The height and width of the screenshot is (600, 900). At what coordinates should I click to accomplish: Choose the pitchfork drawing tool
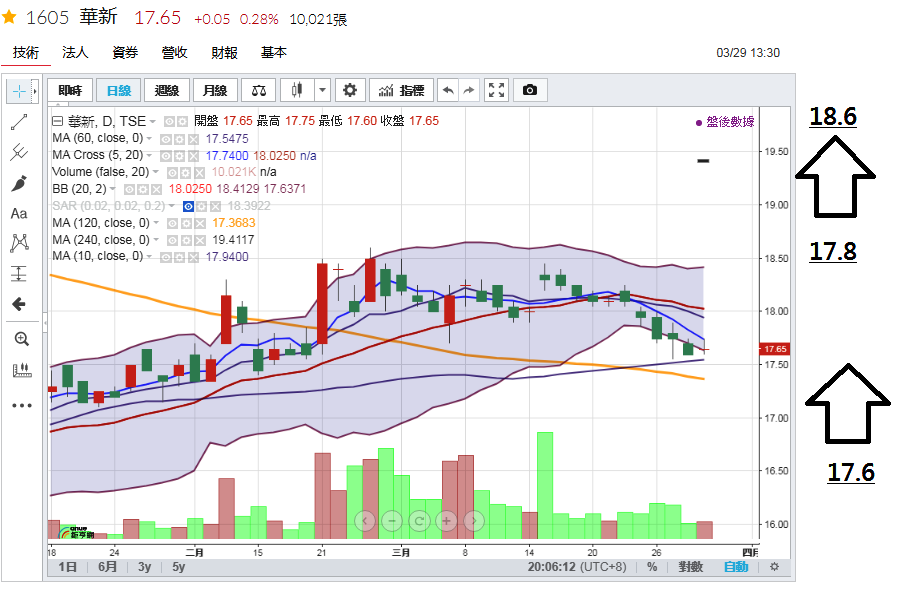tap(19, 152)
